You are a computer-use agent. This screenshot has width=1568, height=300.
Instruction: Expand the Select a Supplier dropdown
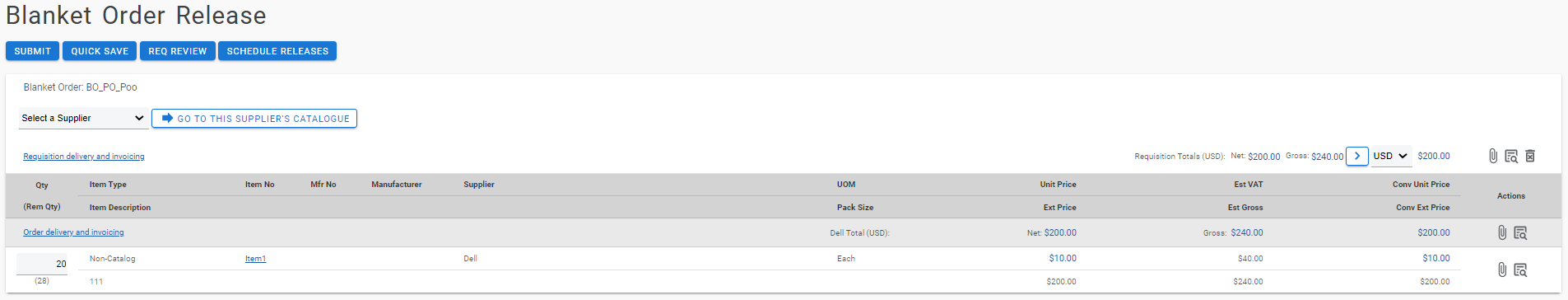pos(83,118)
